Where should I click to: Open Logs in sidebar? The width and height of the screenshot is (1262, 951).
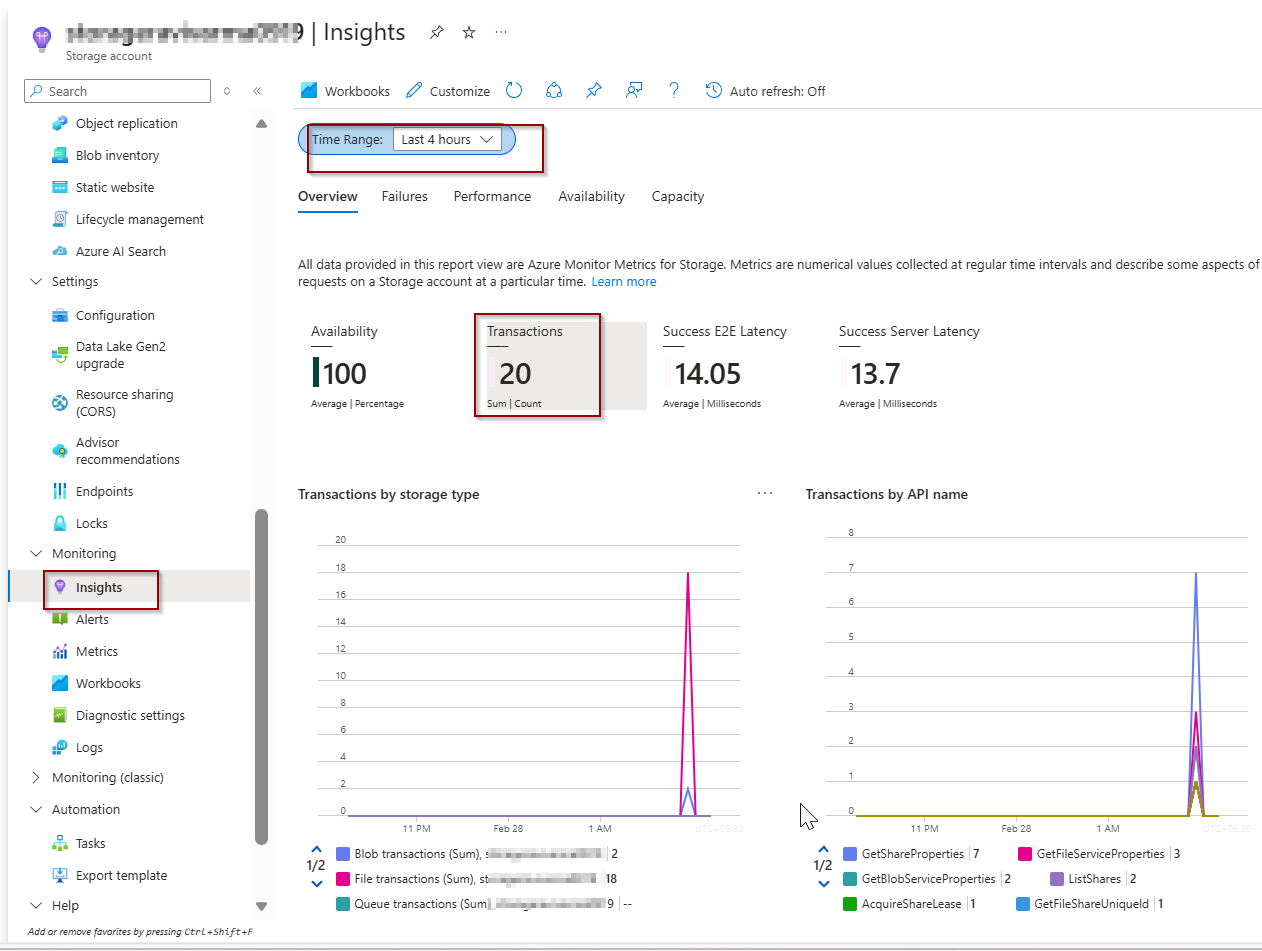[x=89, y=748]
